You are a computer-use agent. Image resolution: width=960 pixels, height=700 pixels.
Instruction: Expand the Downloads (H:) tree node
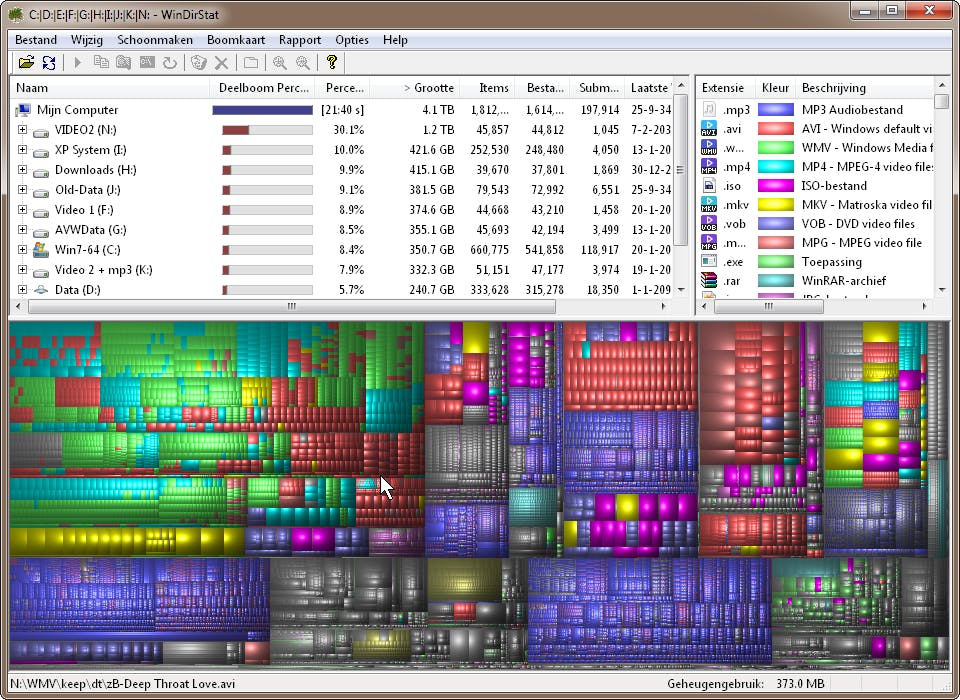22,170
